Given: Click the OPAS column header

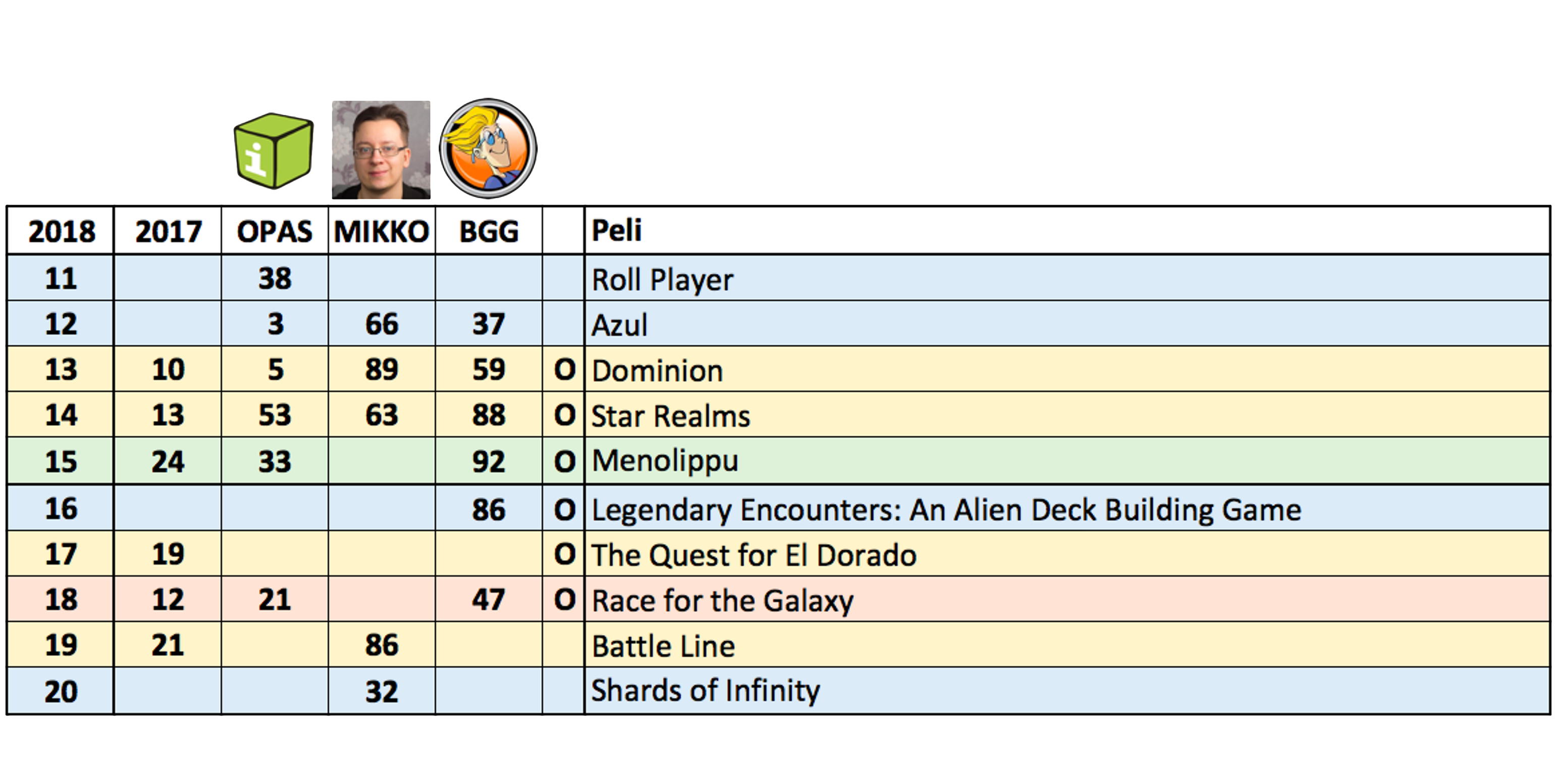Looking at the screenshot, I should tap(275, 232).
